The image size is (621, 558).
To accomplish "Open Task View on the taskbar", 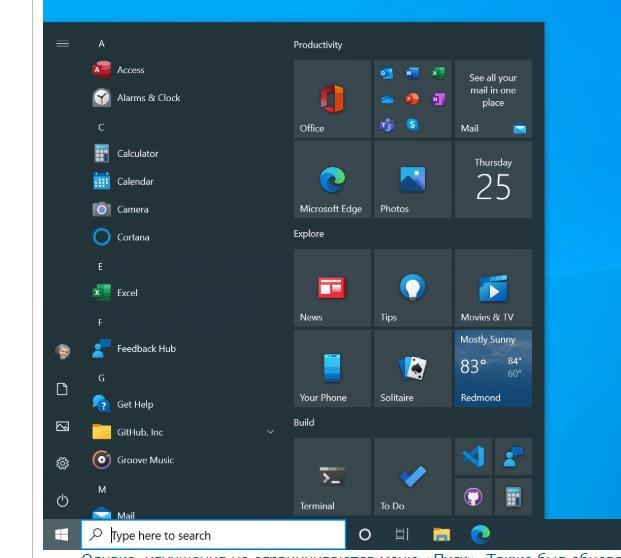I will click(x=402, y=535).
